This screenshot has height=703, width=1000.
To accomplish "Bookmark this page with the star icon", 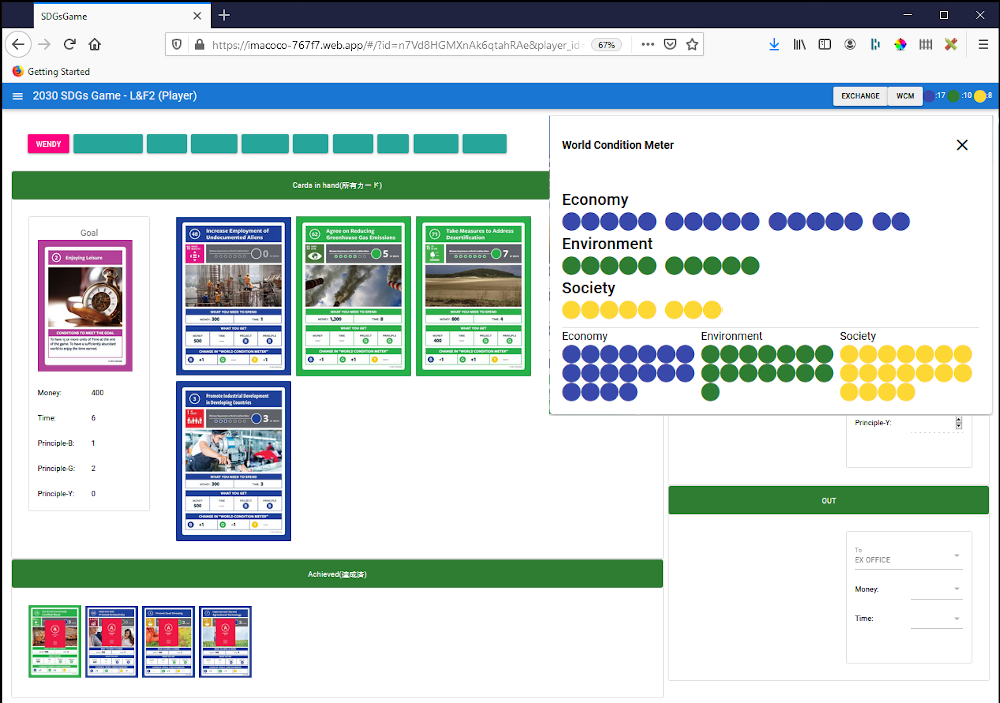I will tap(692, 45).
